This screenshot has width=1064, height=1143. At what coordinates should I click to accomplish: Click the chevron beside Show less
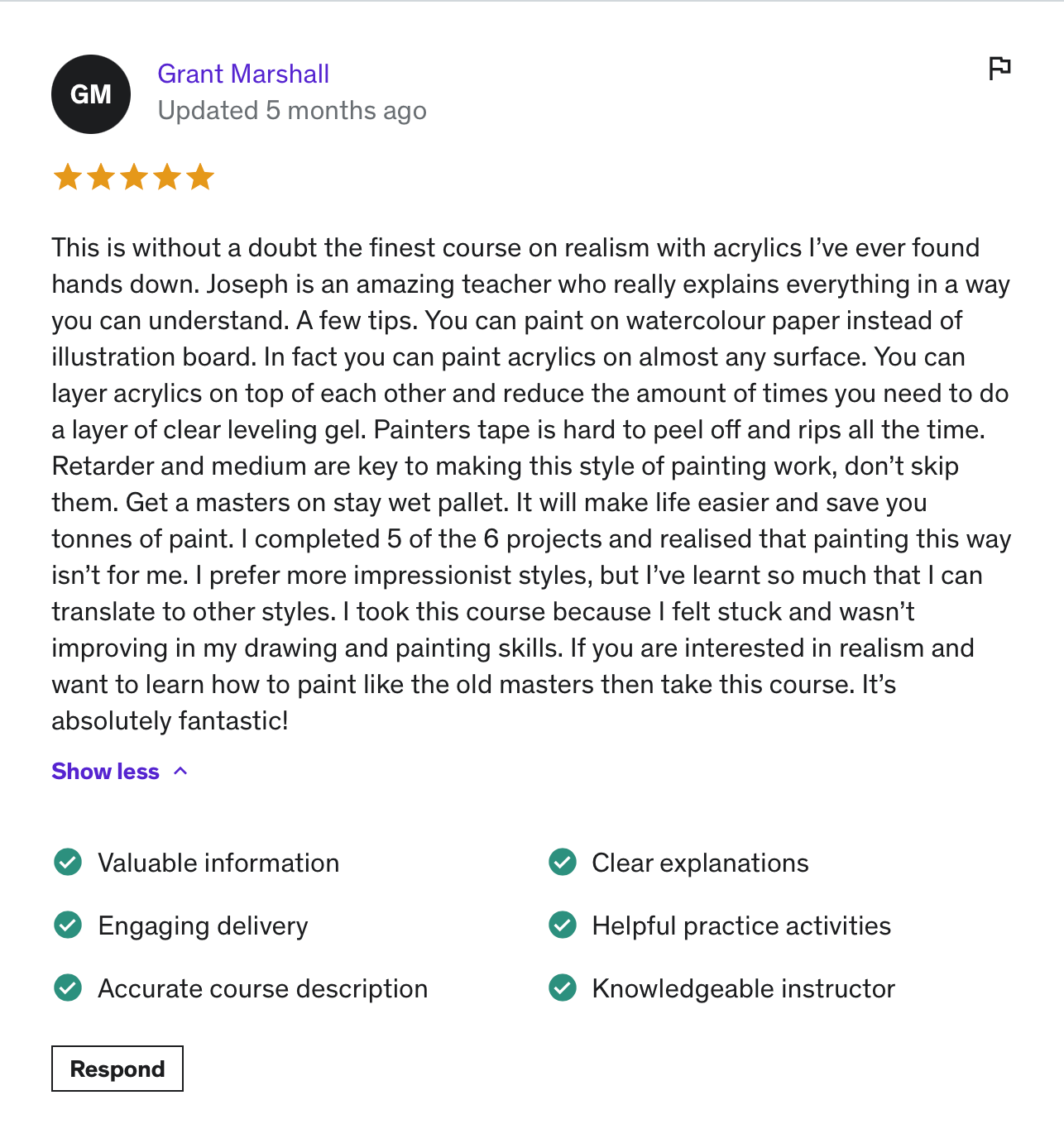click(180, 772)
